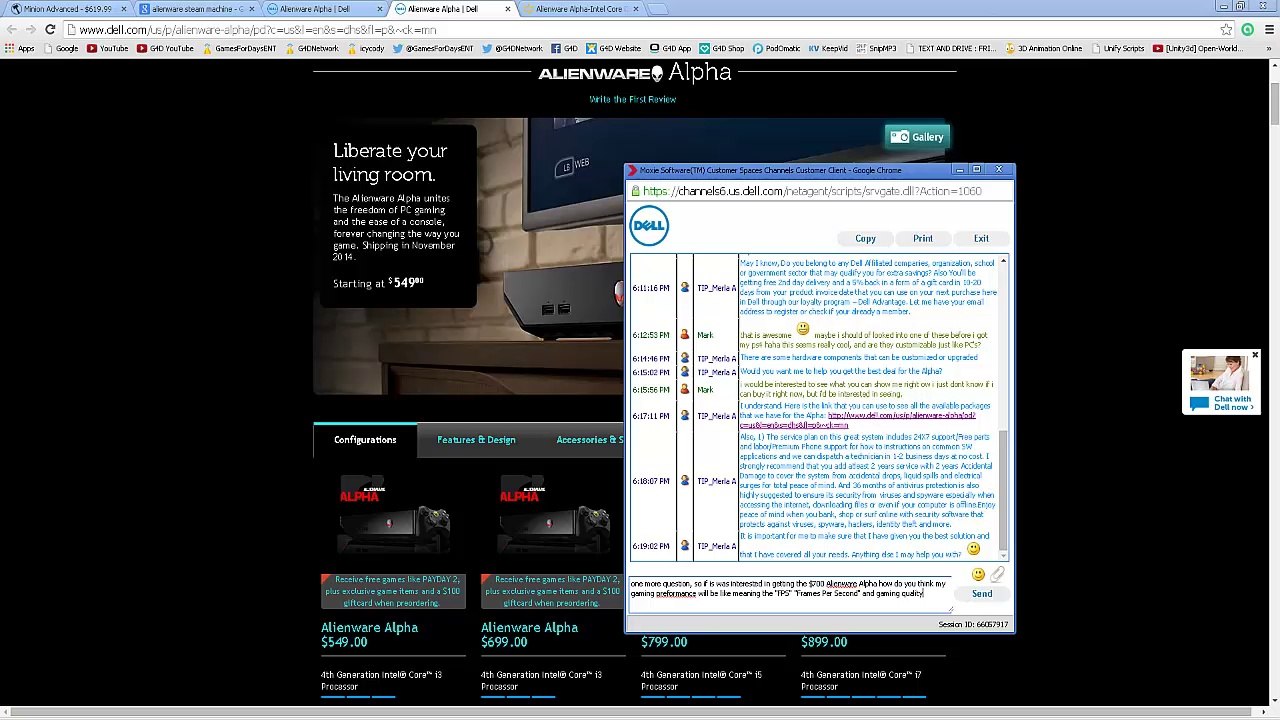Open the G4D YouTube bookmark
This screenshot has width=1280, height=720.
coord(165,48)
